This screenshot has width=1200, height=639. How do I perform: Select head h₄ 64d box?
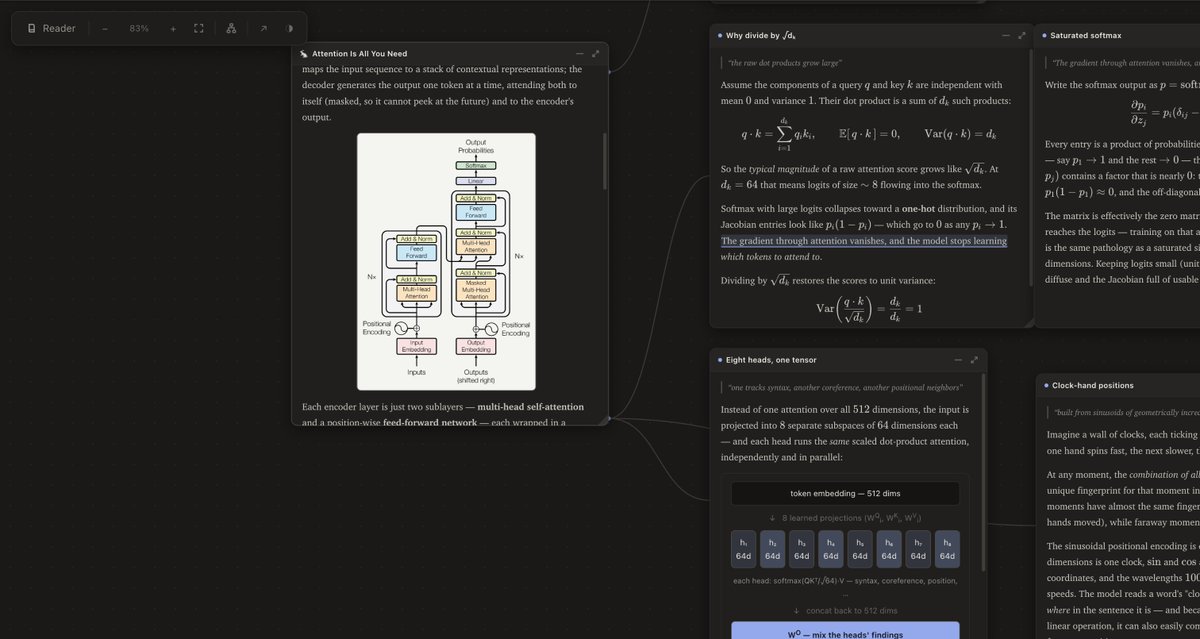coord(831,549)
